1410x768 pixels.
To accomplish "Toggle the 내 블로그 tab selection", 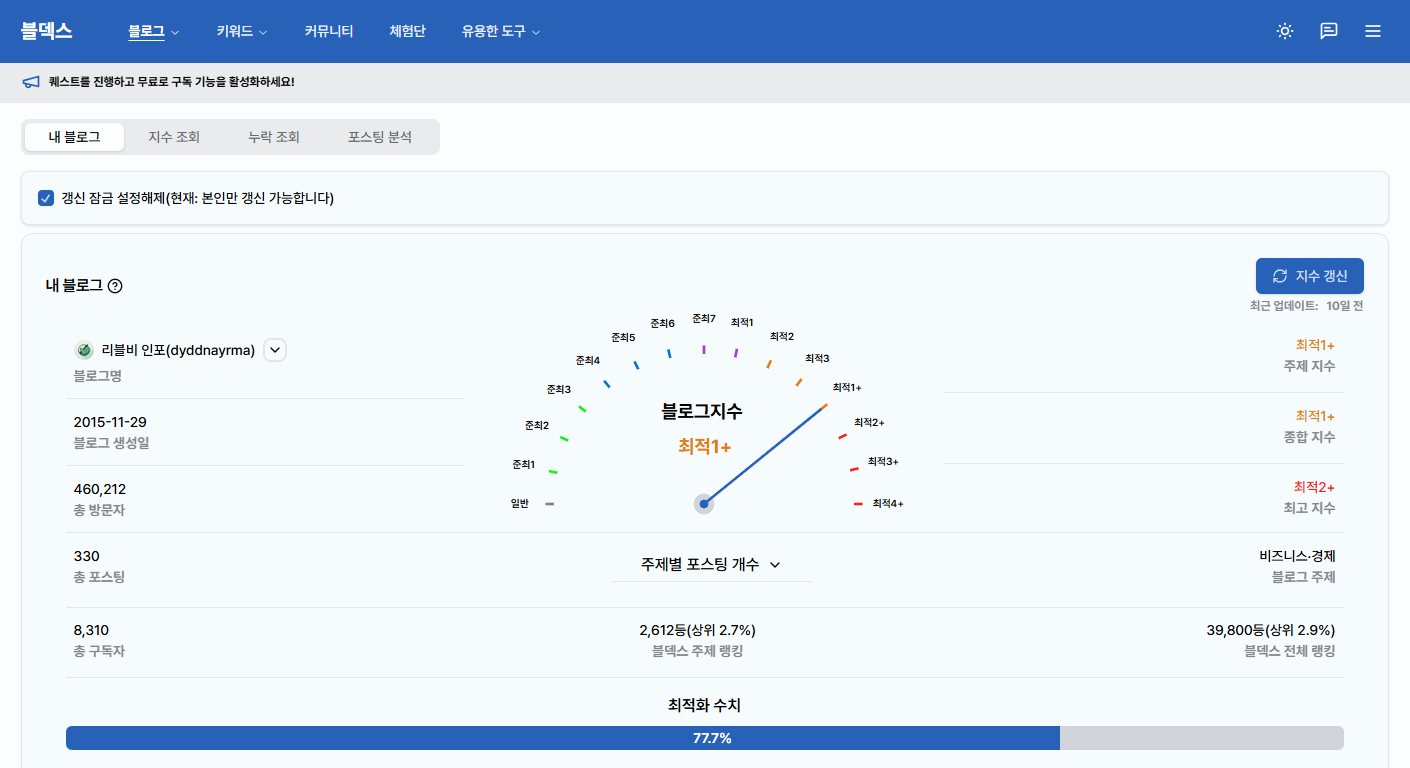I will (x=74, y=137).
